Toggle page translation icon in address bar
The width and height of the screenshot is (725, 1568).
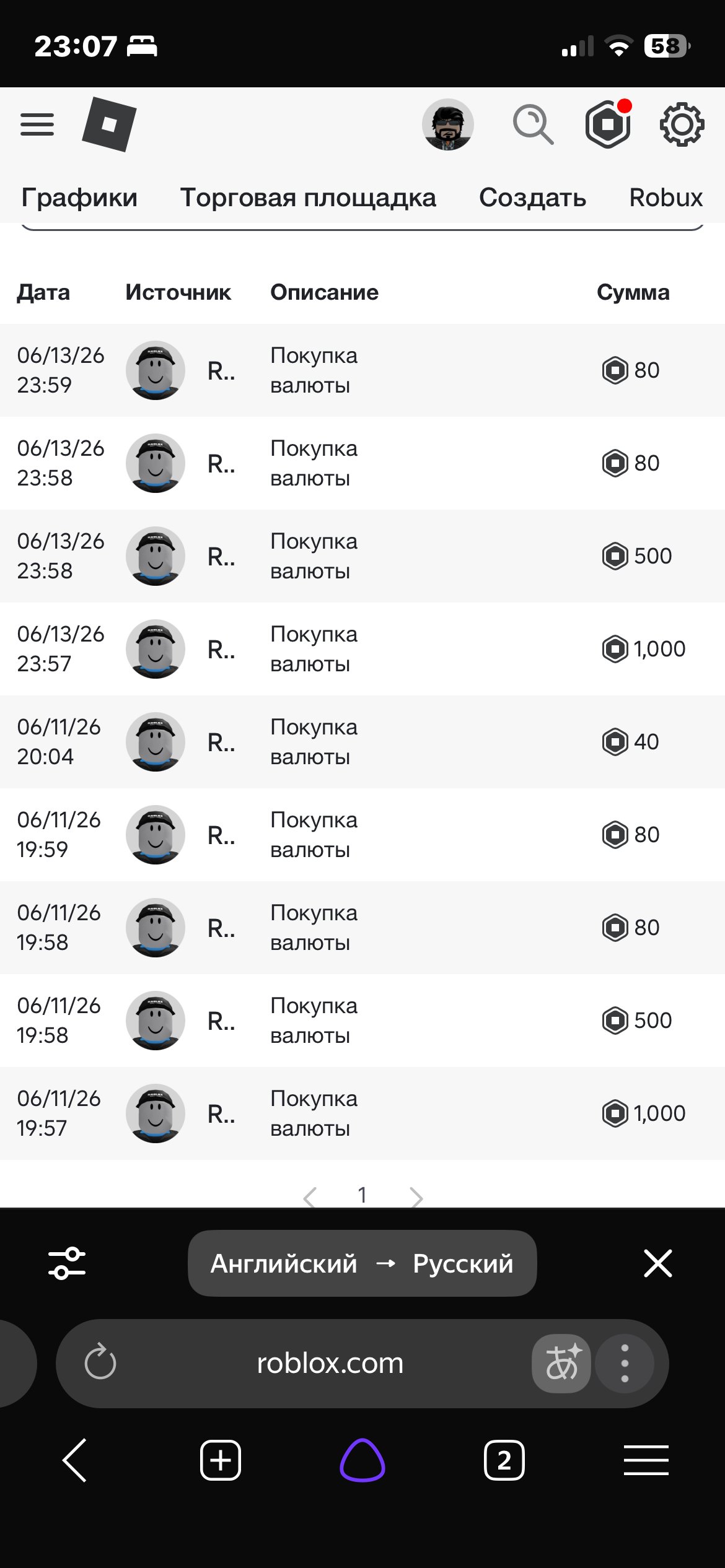tap(561, 1364)
